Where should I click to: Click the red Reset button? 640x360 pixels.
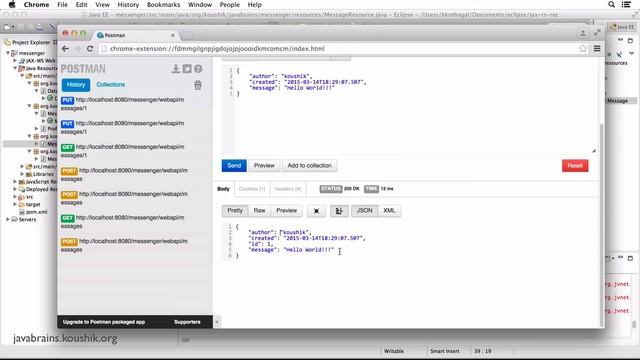click(x=575, y=166)
